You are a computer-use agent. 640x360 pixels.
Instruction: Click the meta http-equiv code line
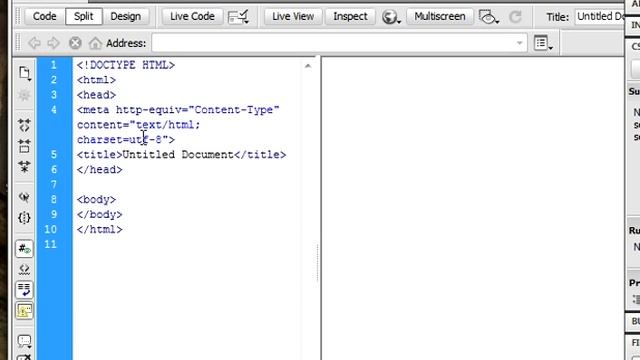click(178, 110)
